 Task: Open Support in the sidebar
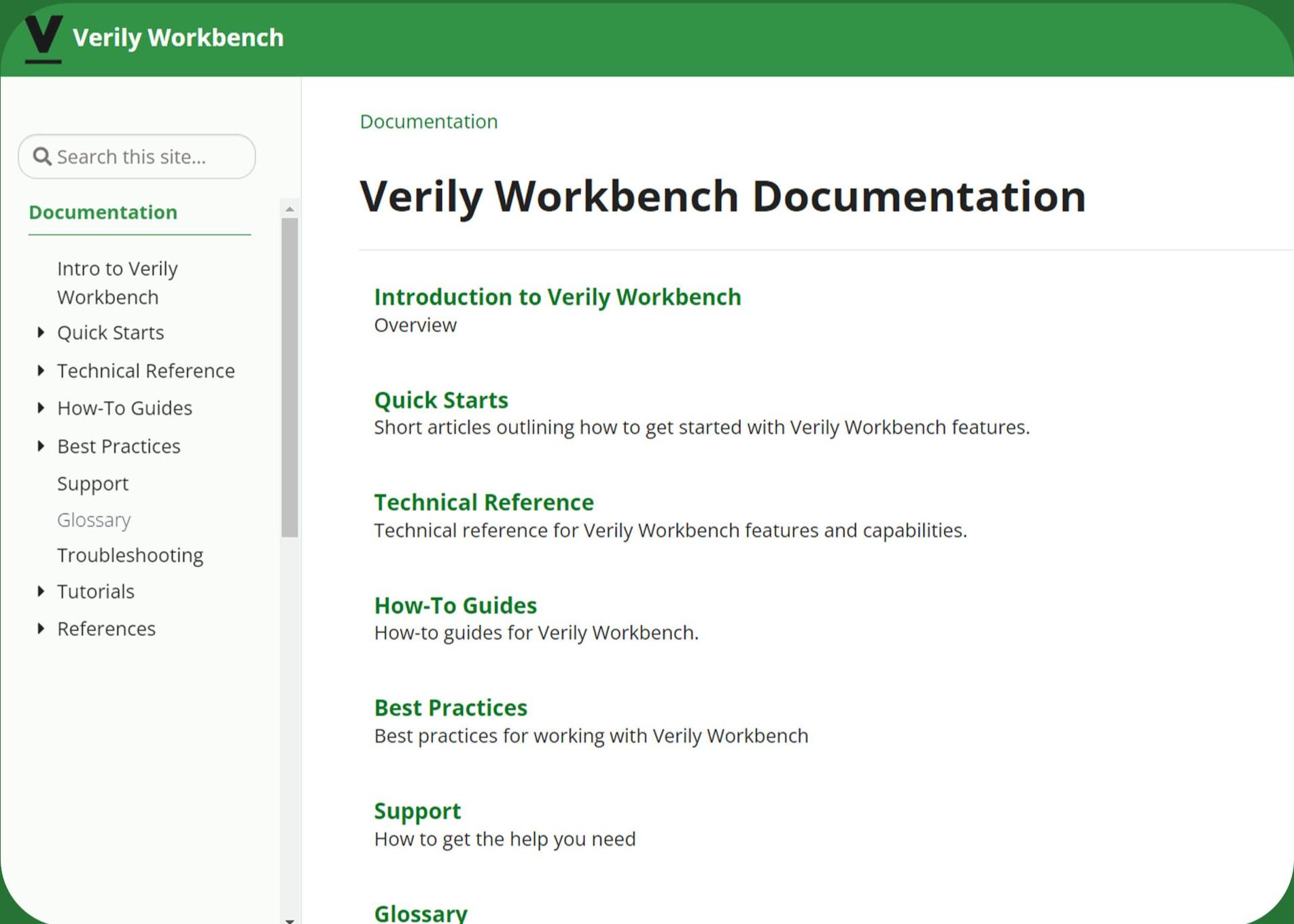92,484
